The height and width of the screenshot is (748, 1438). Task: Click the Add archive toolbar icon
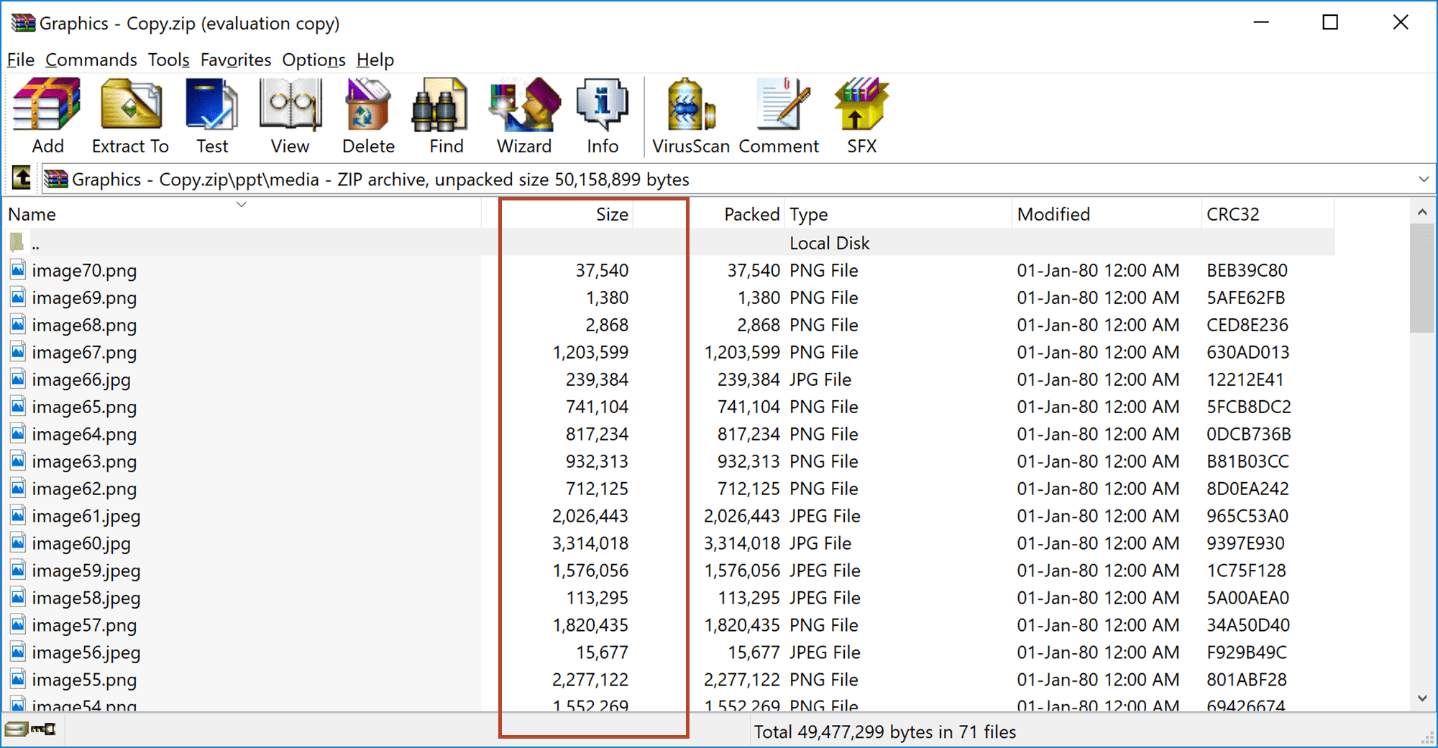point(47,116)
